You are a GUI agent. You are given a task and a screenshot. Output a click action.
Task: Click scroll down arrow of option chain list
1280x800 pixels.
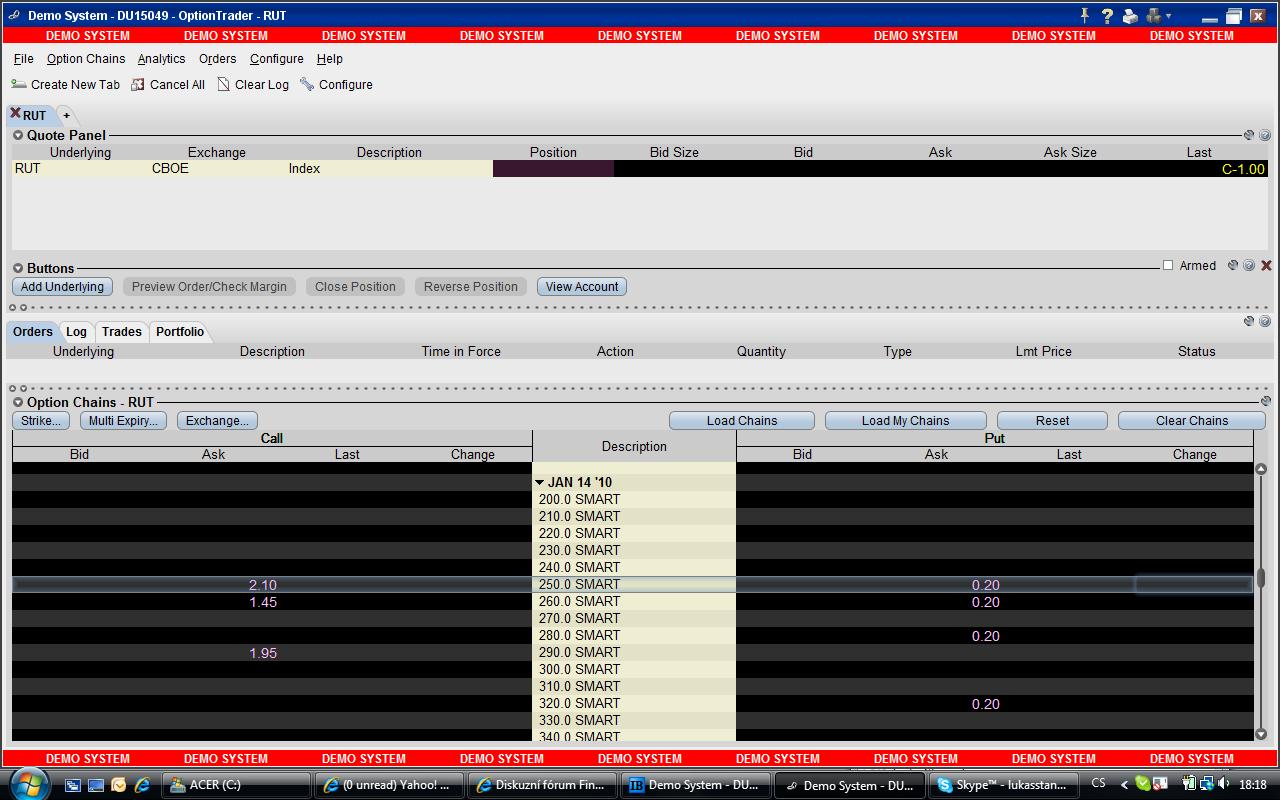click(1261, 734)
